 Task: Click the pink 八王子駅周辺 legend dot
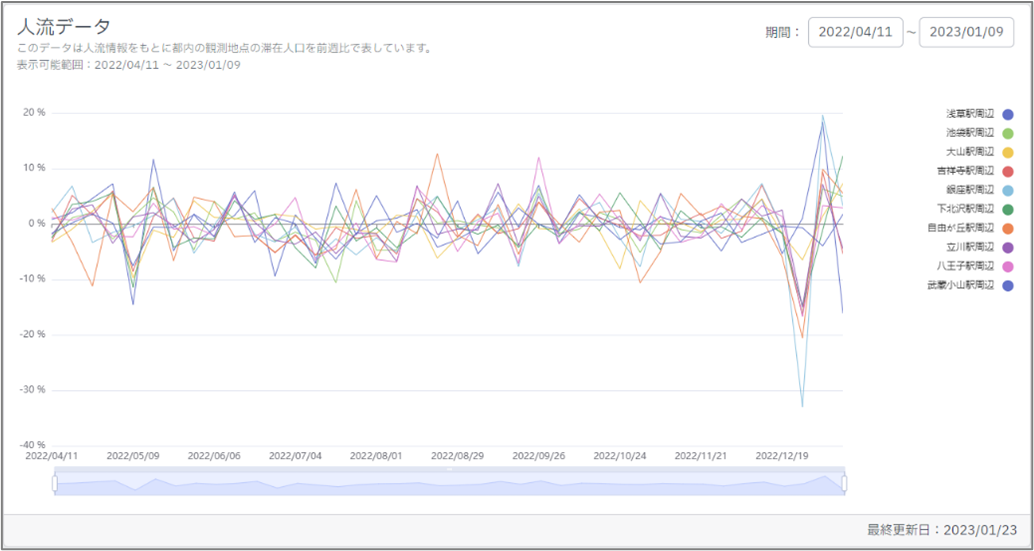(x=1008, y=267)
